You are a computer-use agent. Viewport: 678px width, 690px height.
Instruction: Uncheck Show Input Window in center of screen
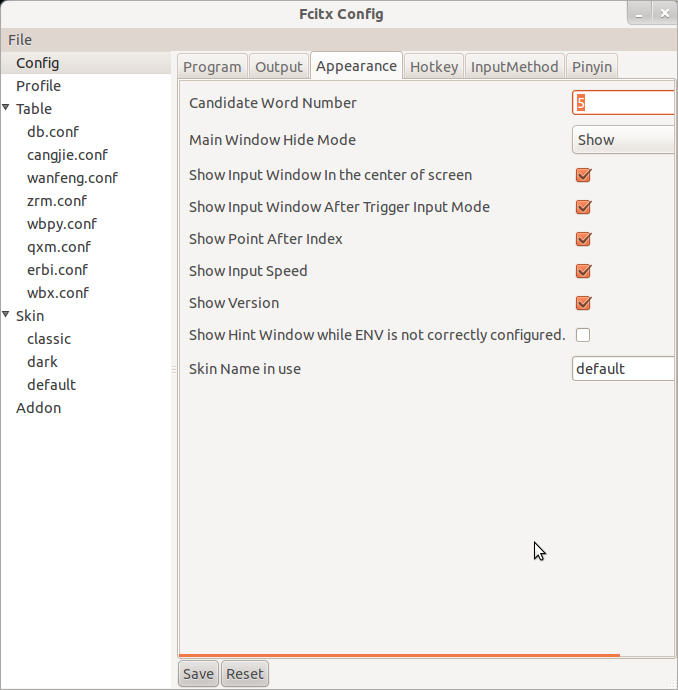tap(583, 175)
